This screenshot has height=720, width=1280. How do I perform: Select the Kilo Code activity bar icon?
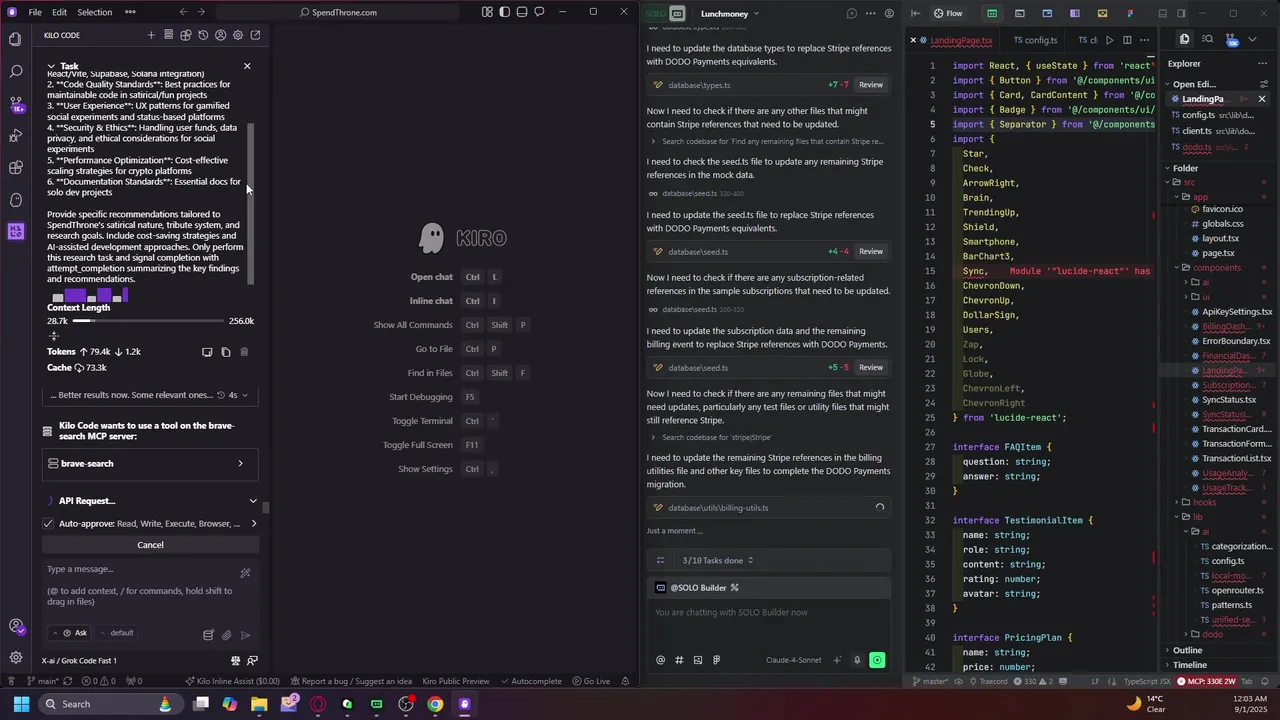15,231
